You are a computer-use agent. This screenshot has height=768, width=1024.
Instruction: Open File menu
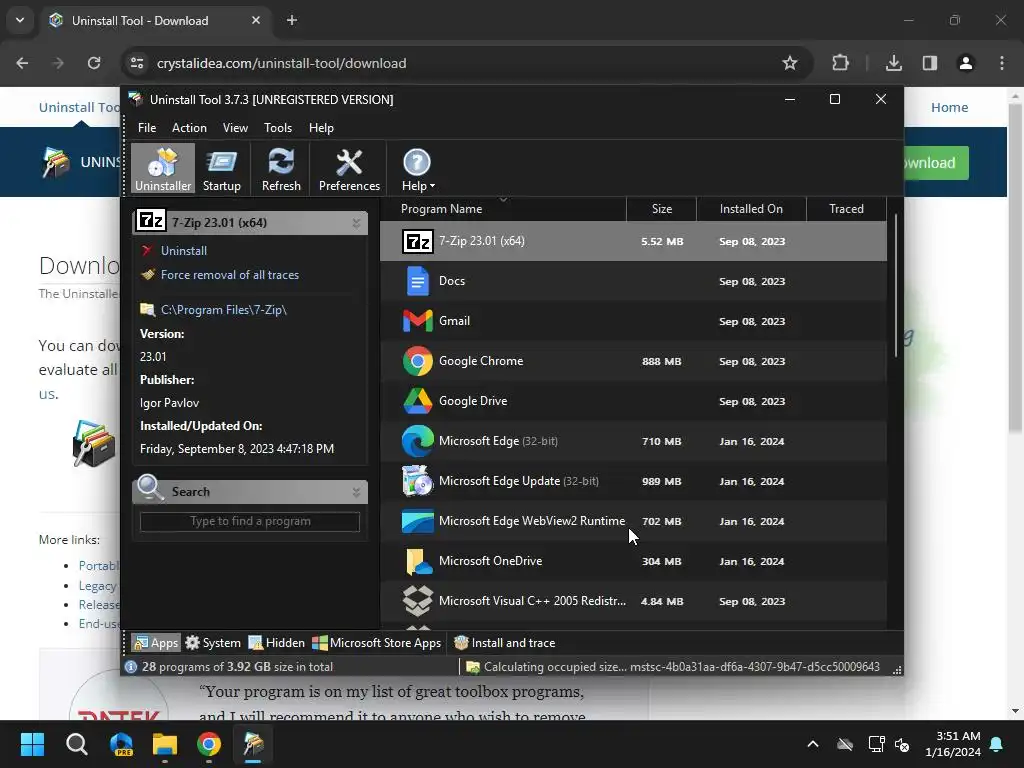(147, 128)
